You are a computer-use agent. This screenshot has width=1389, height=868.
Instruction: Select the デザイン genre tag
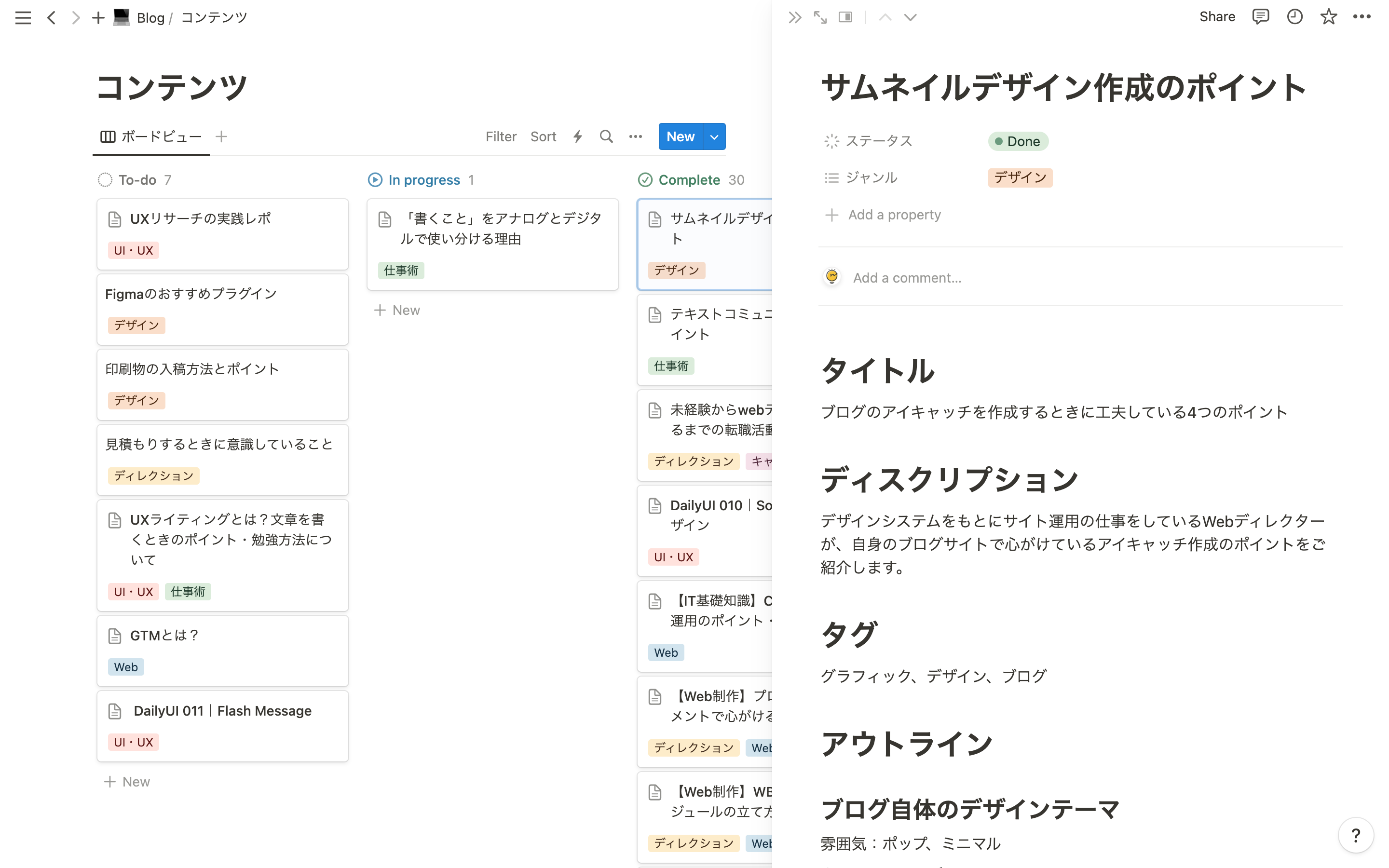tap(1019, 177)
